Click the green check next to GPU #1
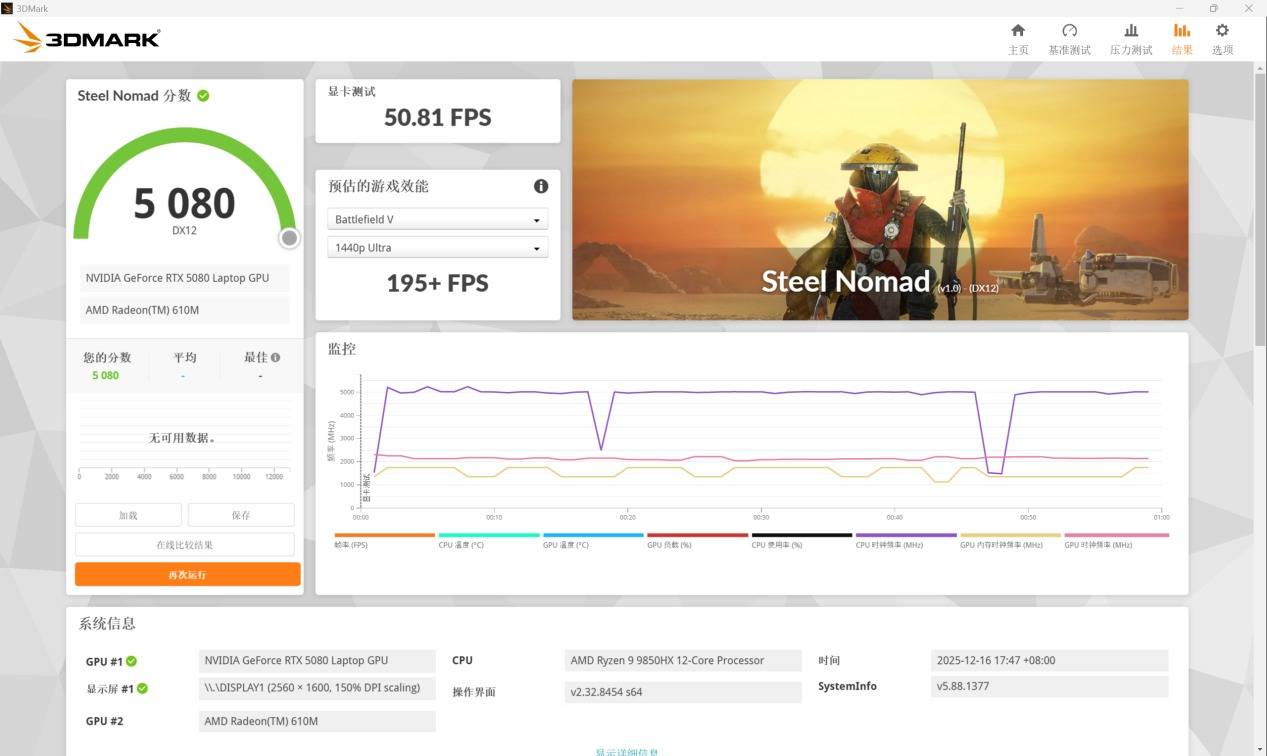 click(x=131, y=661)
